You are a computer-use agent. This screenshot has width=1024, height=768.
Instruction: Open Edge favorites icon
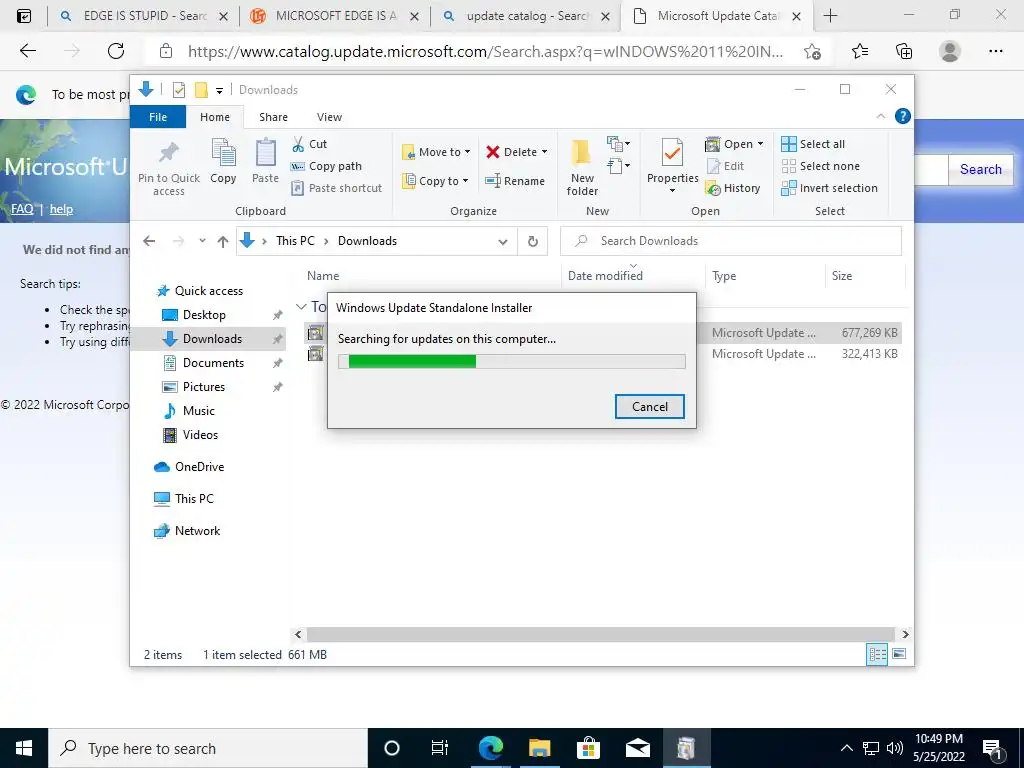point(860,51)
